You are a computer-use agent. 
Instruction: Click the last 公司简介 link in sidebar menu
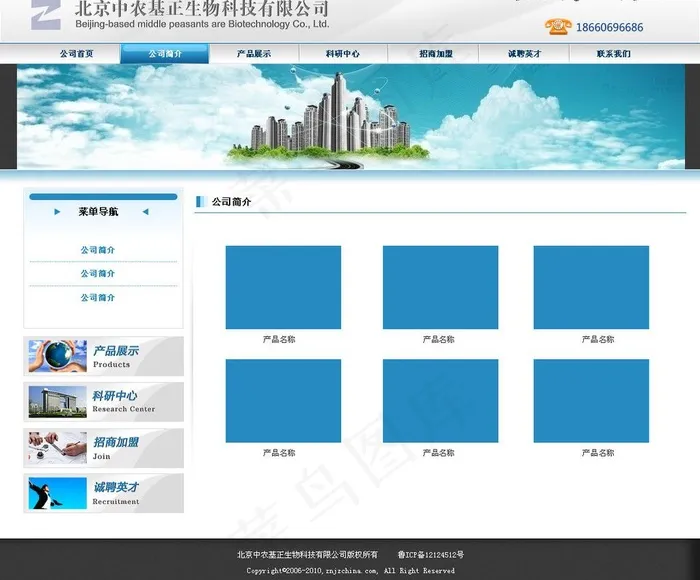tap(98, 298)
